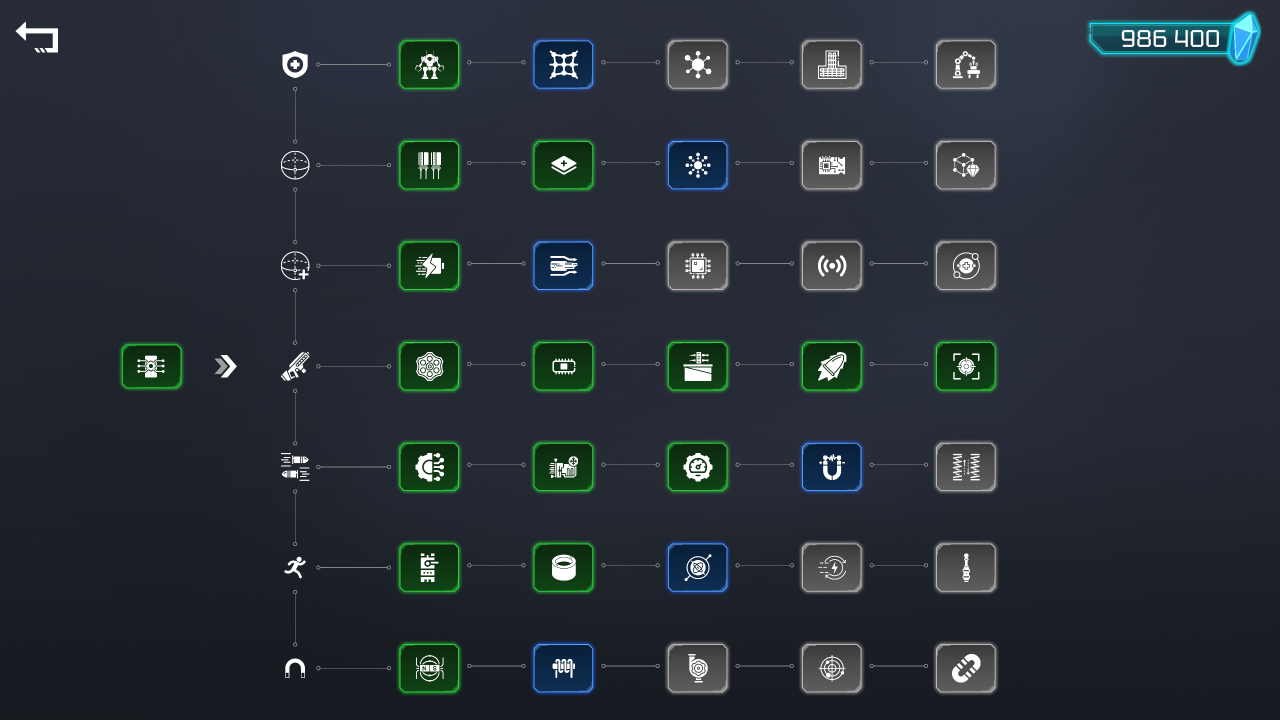Select the speedometer gear upgrade node
Viewport: 1280px width, 720px height.
[697, 467]
